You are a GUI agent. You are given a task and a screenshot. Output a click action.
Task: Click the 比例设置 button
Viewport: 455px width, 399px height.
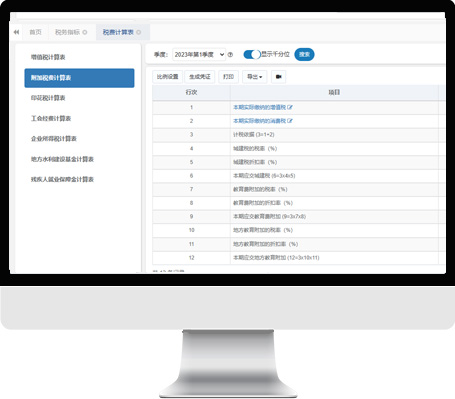(x=168, y=77)
